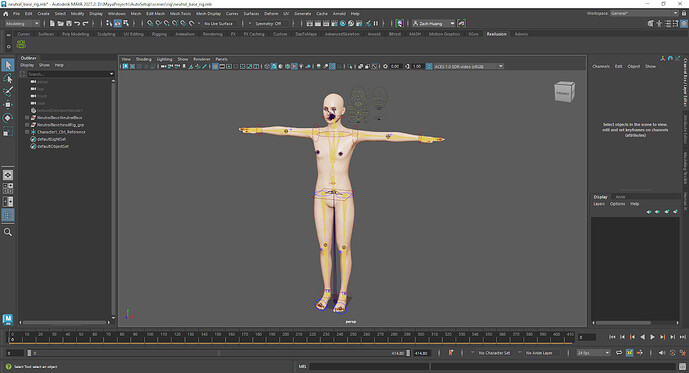Screen dimensions: 689x373
Task: Open search magnifier in left toolbox
Action: 8,232
